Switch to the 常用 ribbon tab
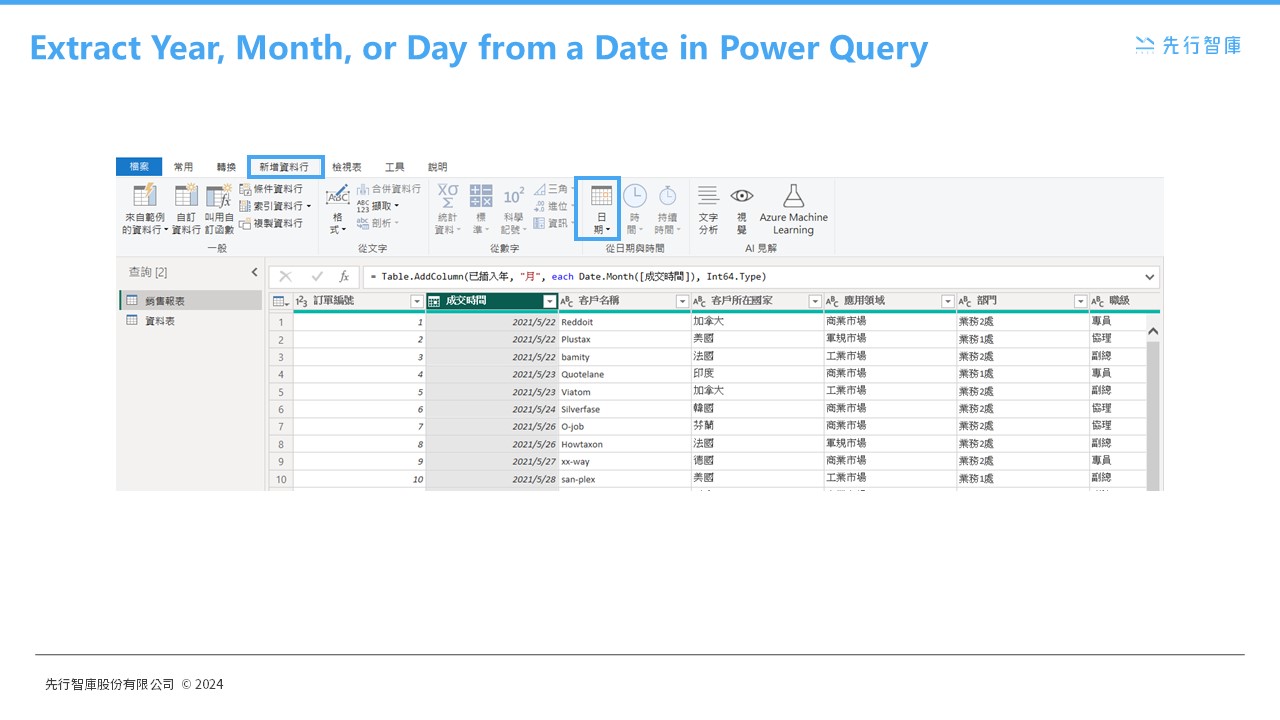This screenshot has height=720, width=1280. pos(183,166)
